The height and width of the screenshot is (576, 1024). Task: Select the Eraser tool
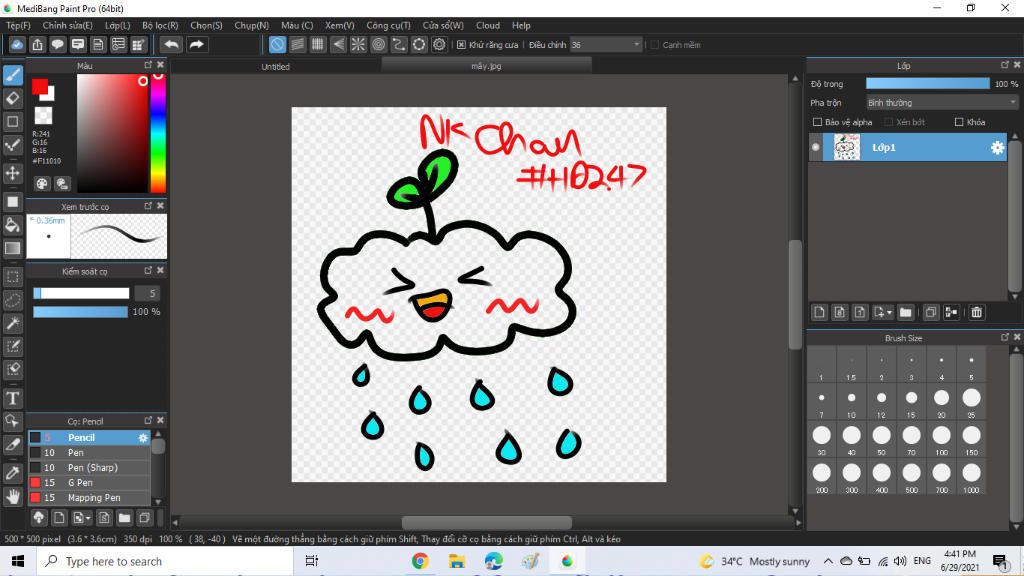point(12,98)
